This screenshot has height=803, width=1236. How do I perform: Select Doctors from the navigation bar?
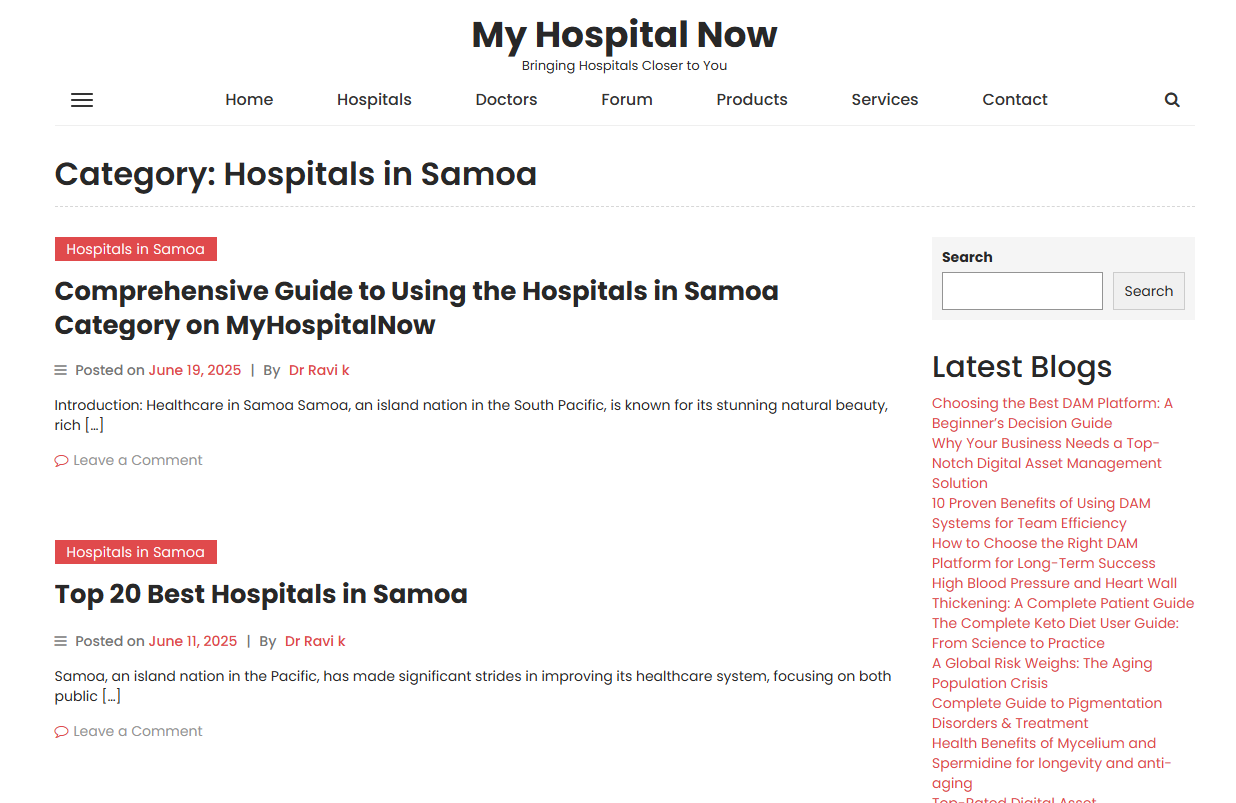coord(506,99)
